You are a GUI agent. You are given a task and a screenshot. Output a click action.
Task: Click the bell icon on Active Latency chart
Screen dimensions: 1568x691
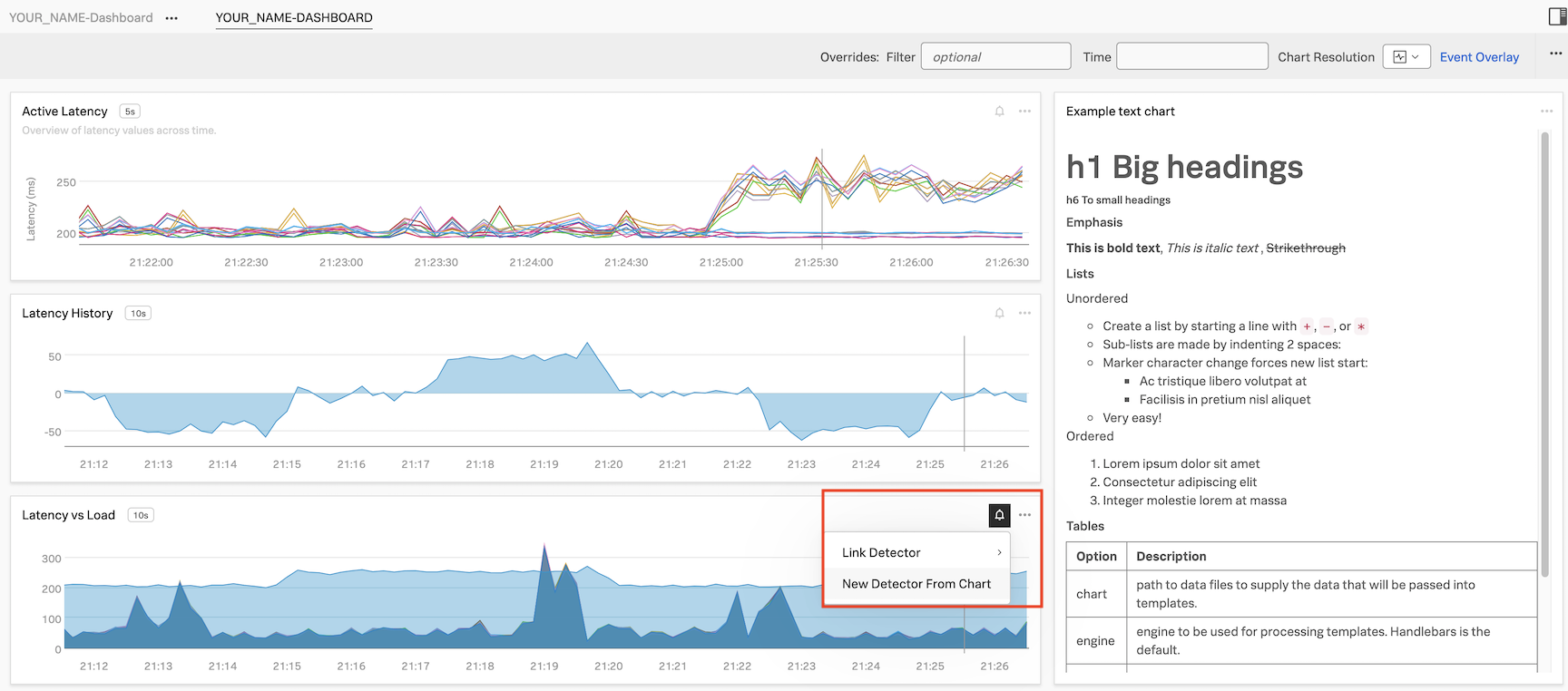(x=999, y=112)
